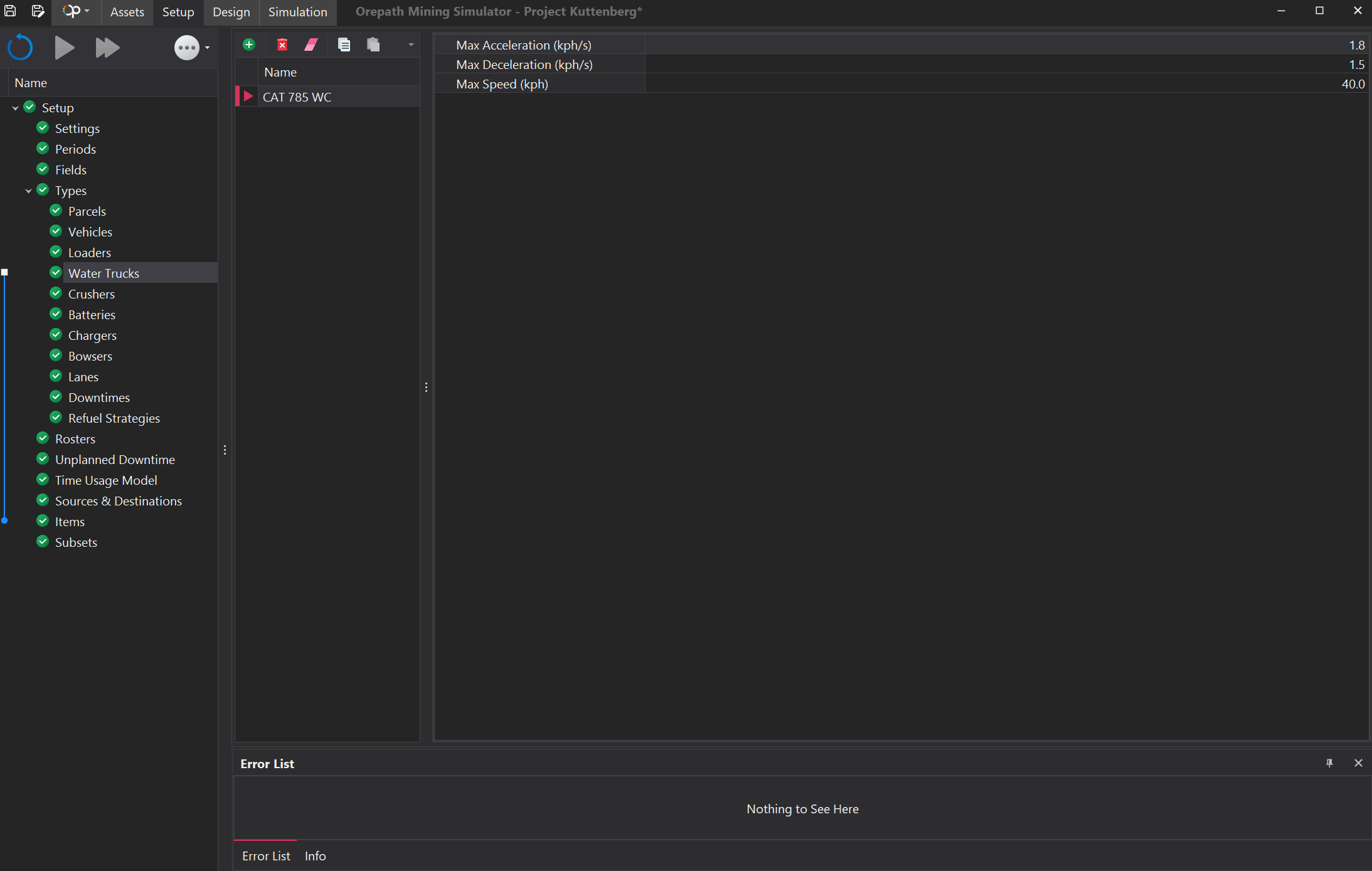
Task: Edit the Max Deceleration value 1.5
Action: click(x=1006, y=65)
